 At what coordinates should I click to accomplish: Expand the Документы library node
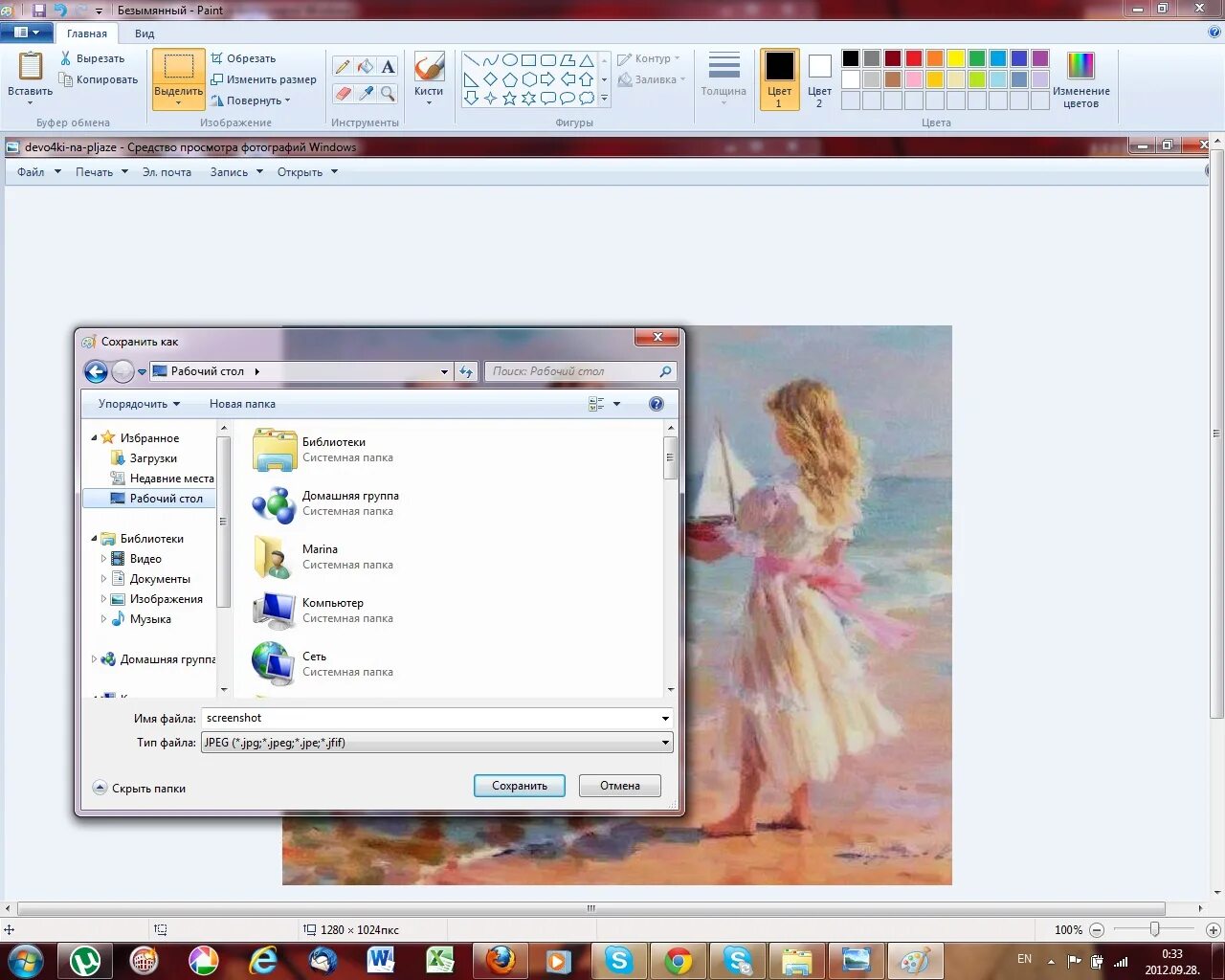pos(103,579)
